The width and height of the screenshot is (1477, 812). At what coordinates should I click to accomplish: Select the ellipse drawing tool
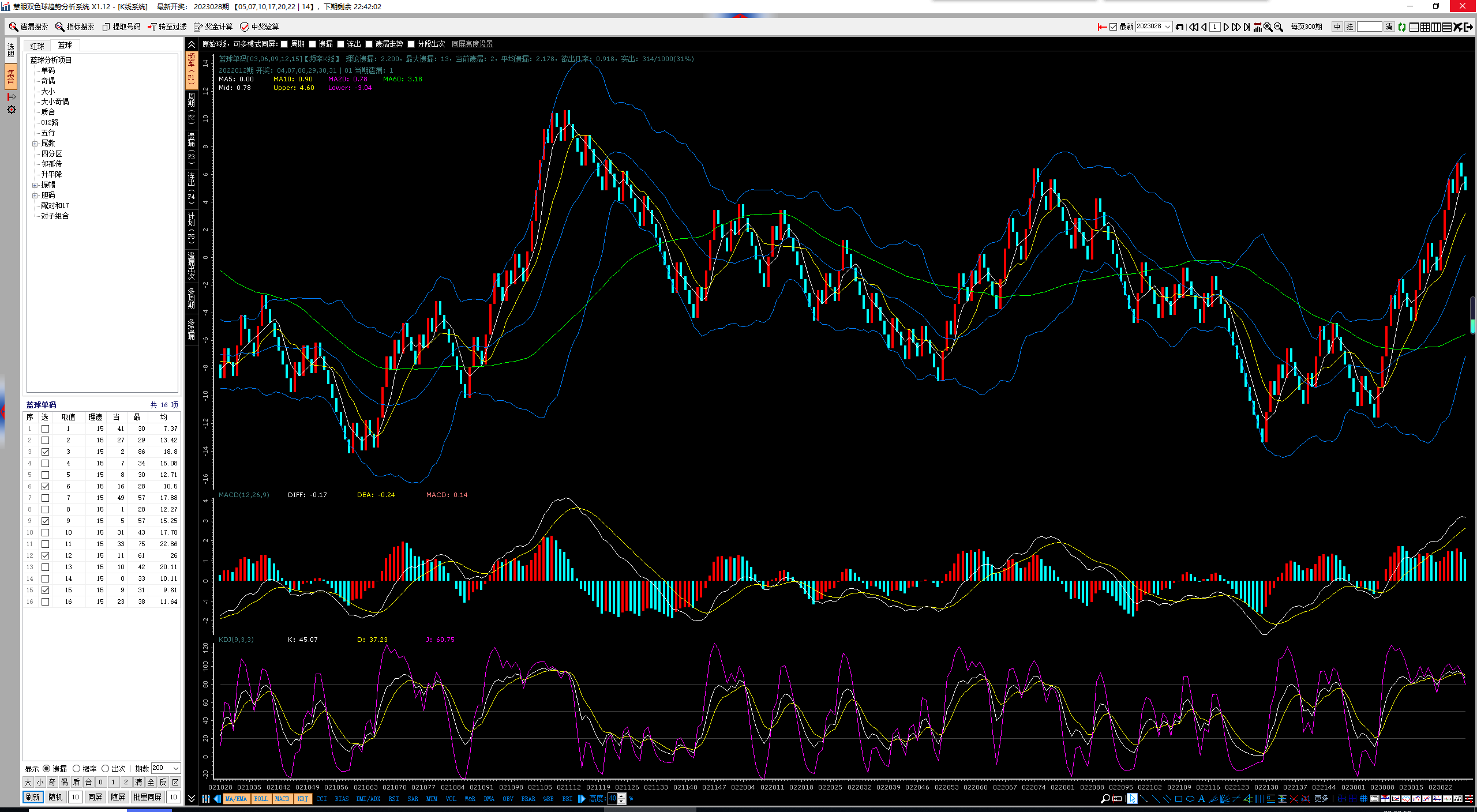click(1190, 799)
